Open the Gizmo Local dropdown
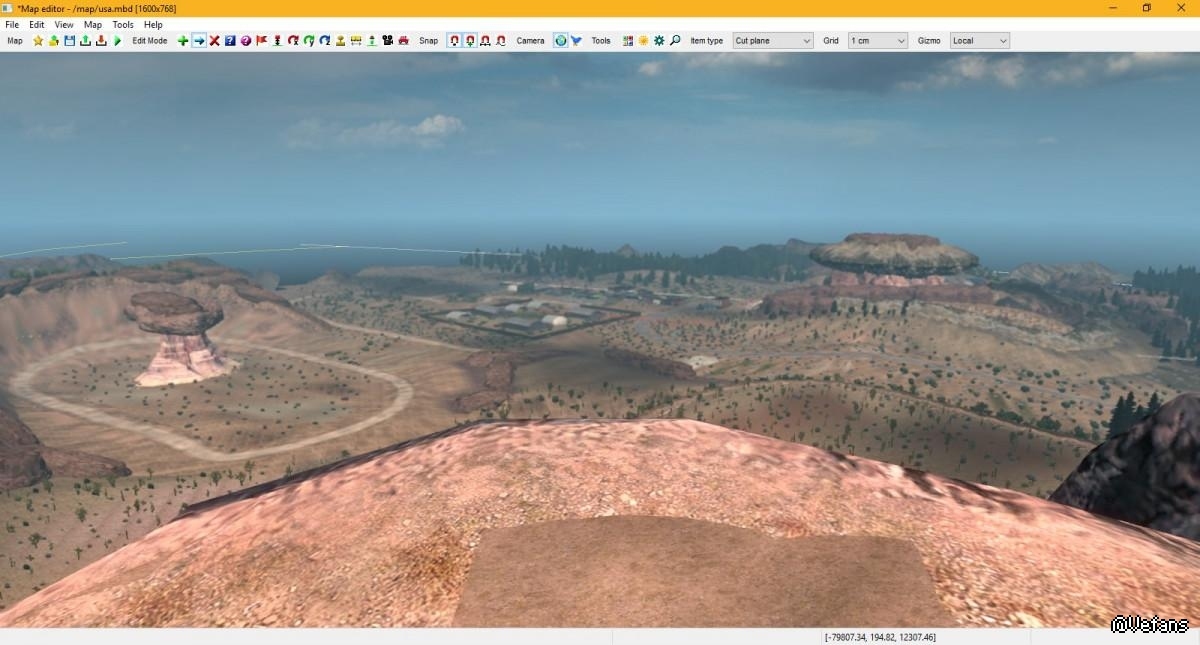This screenshot has width=1200, height=645. 979,41
